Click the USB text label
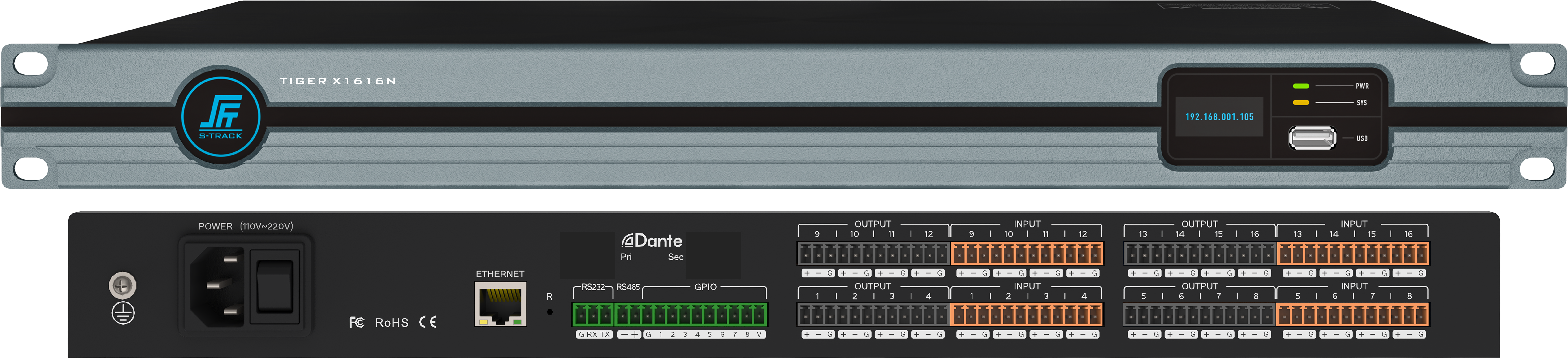Viewport: 1568px width, 358px height. point(1362,138)
